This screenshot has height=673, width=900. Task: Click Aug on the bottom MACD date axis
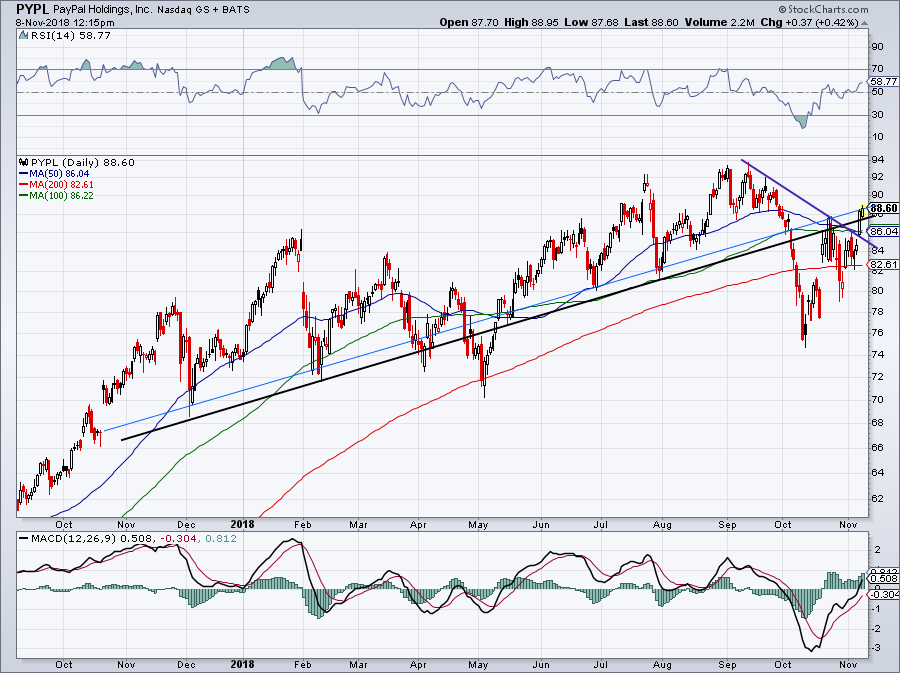coord(662,664)
